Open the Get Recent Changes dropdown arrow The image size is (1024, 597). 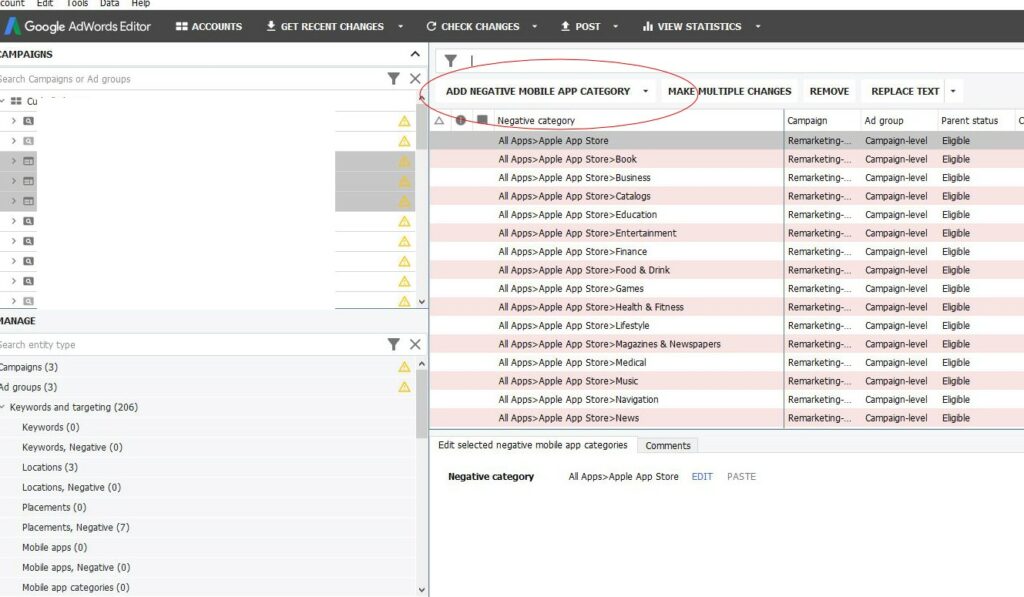coord(400,26)
